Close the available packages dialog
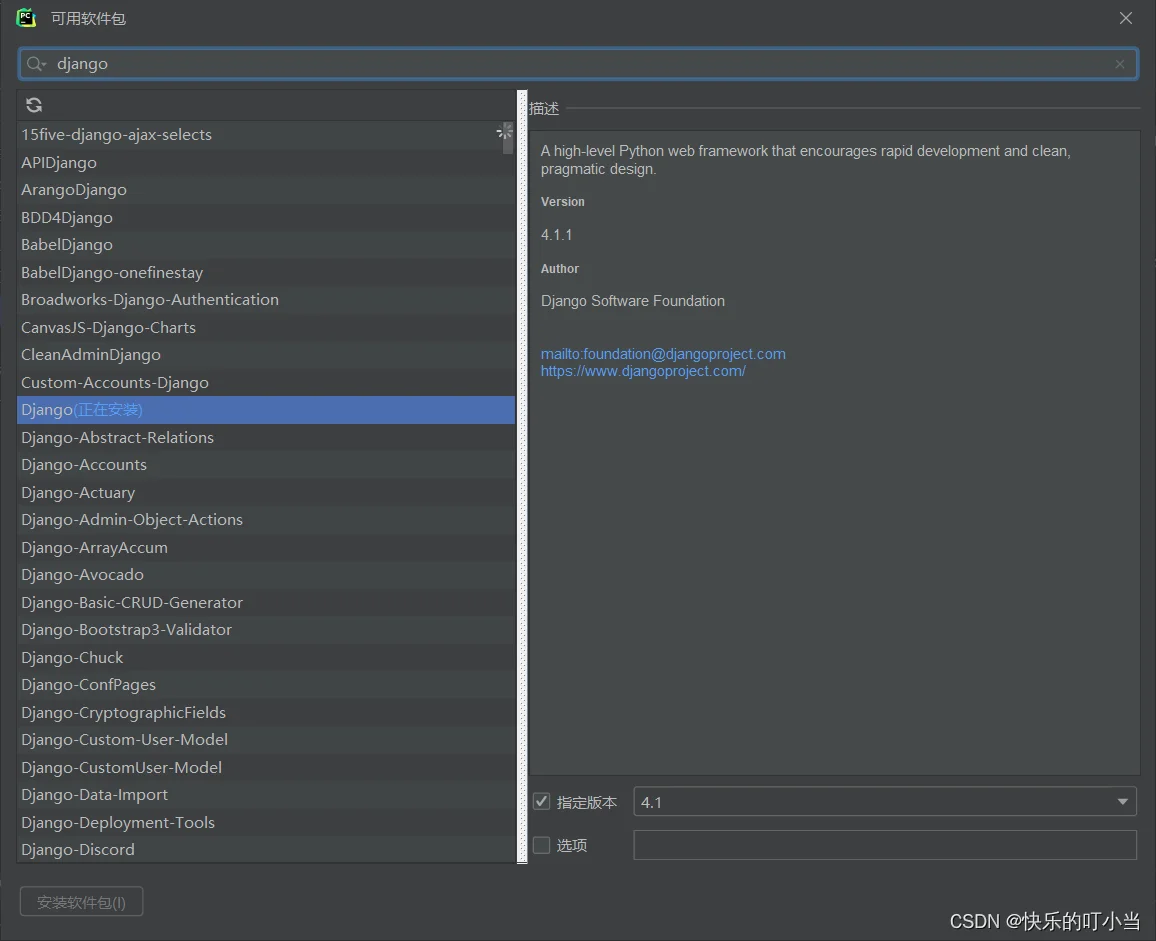This screenshot has width=1156, height=941. (1126, 18)
